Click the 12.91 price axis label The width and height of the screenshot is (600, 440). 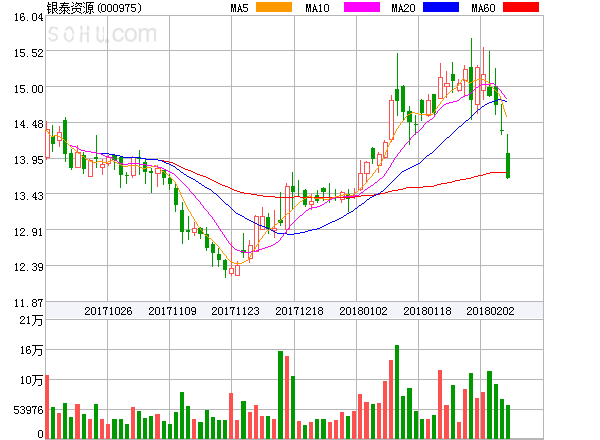pyautogui.click(x=29, y=231)
